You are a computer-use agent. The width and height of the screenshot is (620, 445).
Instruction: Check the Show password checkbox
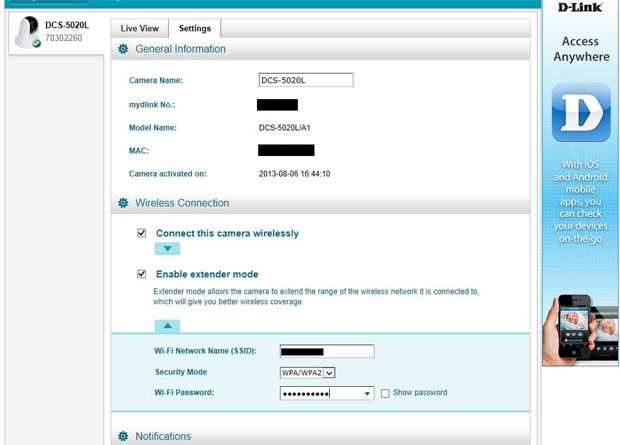point(385,393)
